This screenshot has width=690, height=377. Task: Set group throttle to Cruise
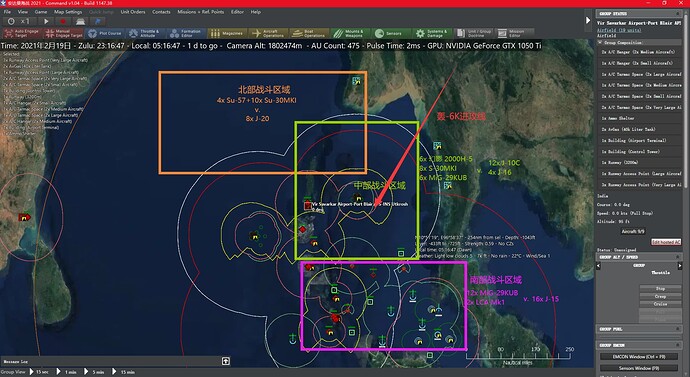660,304
